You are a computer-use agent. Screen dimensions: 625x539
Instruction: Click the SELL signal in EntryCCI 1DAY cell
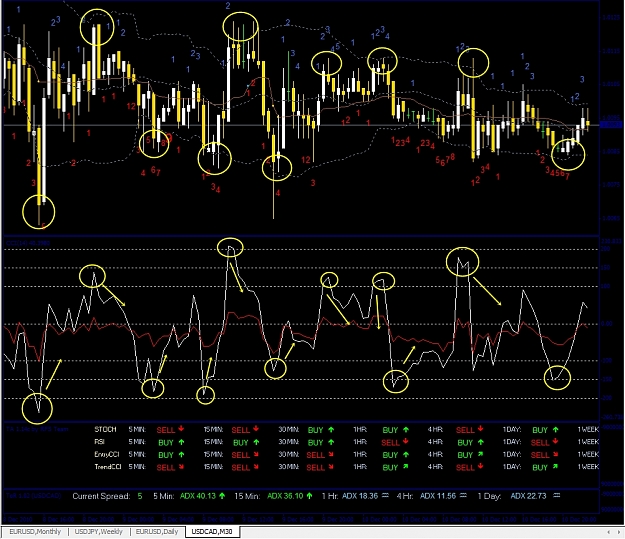(x=540, y=455)
